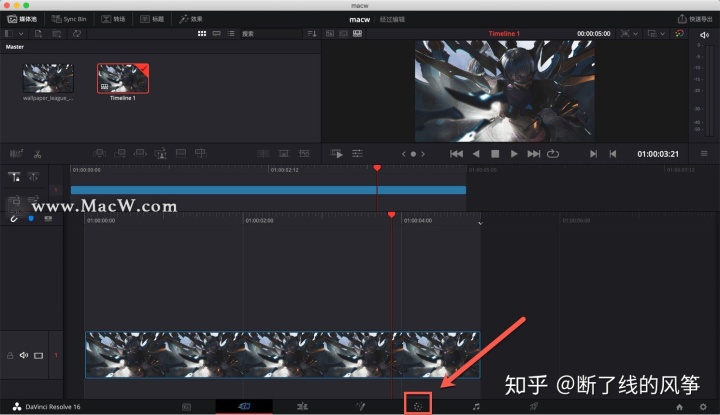720x415 pixels.
Task: Click the append to end icon
Action: tap(120, 153)
